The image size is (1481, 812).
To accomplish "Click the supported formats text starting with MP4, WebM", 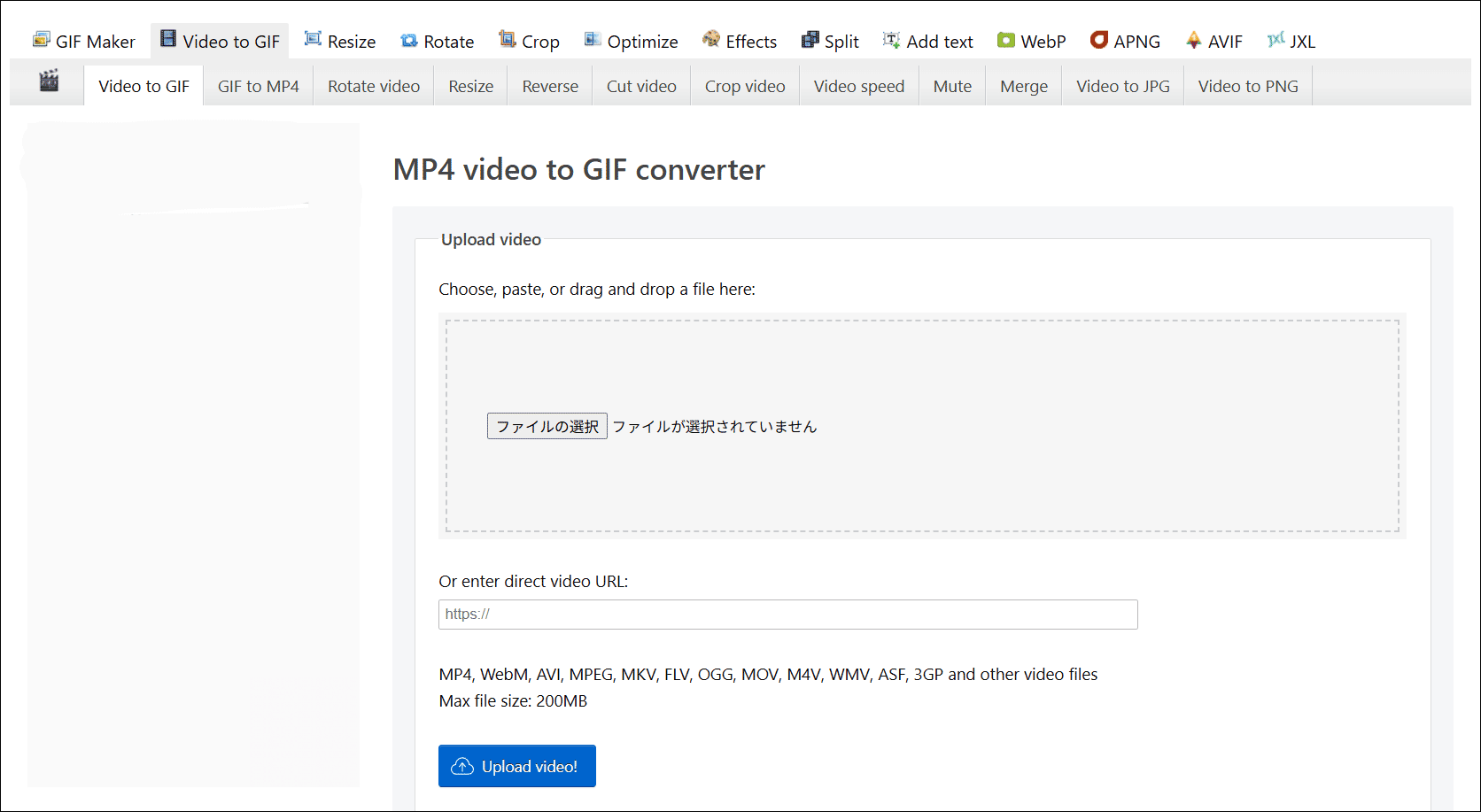I will pyautogui.click(x=768, y=675).
